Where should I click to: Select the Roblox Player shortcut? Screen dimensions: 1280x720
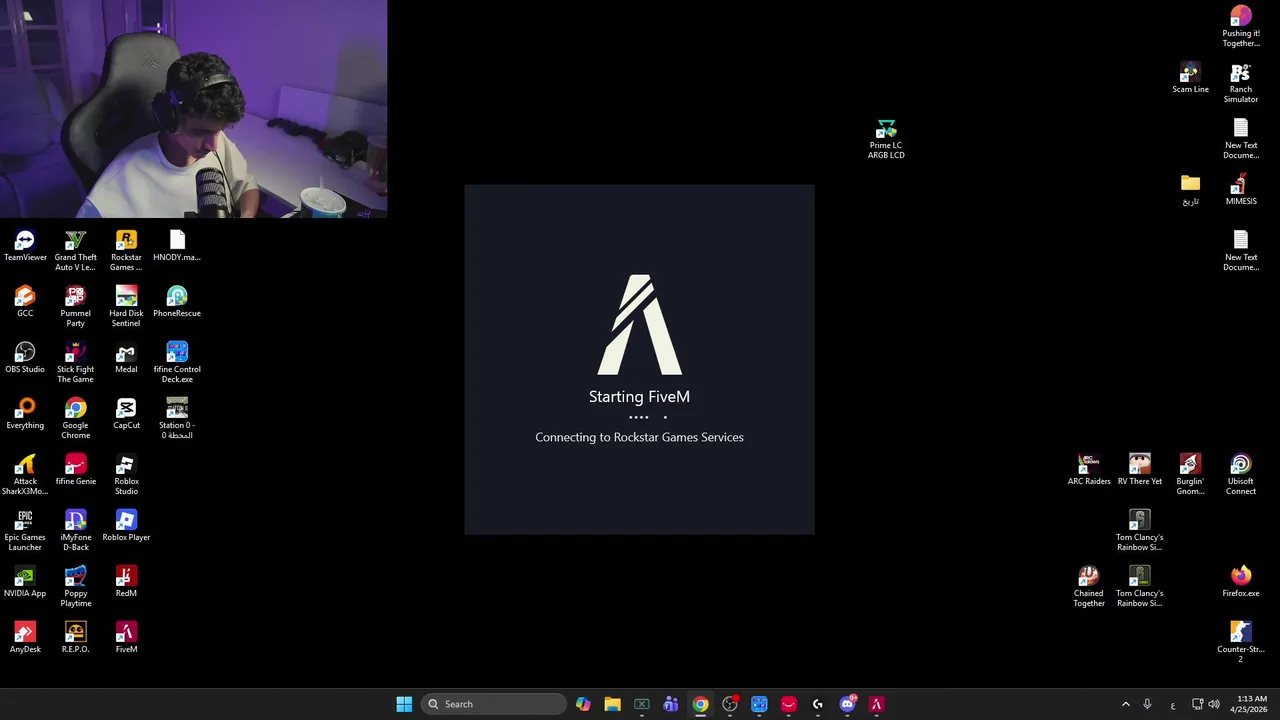click(126, 526)
